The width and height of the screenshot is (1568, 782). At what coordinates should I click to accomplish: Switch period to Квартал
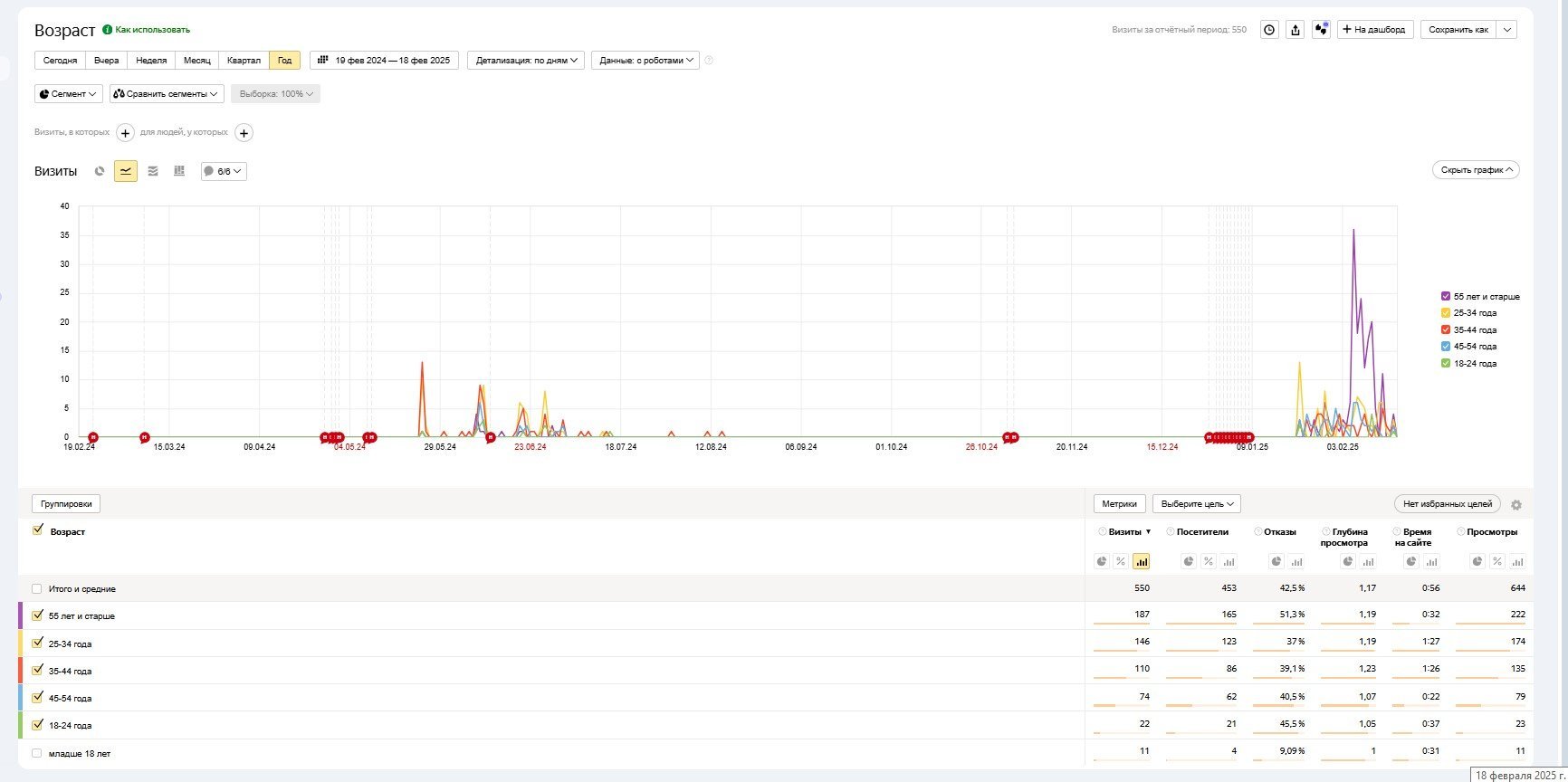click(244, 61)
